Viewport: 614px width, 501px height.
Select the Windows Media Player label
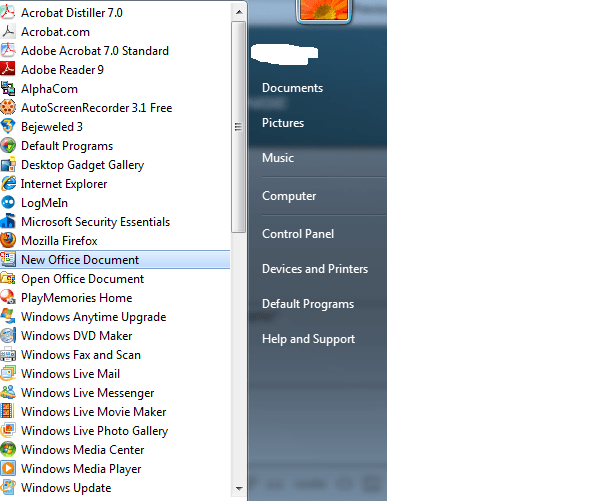tap(81, 468)
